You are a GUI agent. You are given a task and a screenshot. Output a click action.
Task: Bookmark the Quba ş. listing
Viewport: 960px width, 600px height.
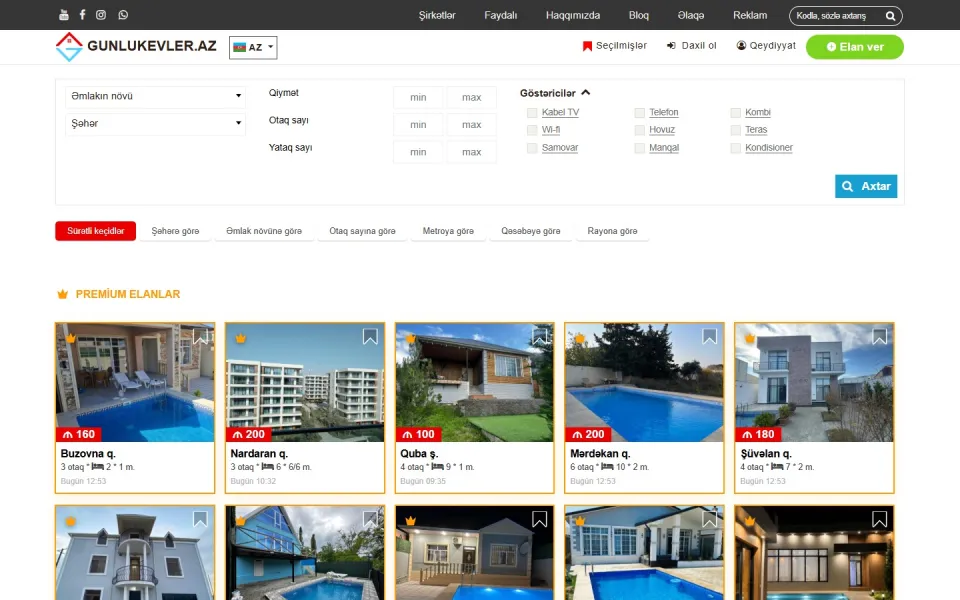539,337
